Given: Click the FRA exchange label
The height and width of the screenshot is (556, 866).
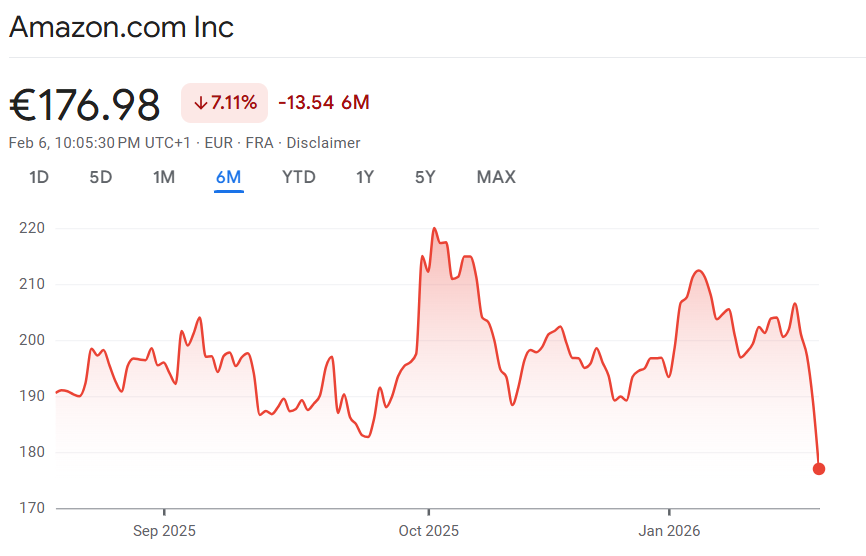Looking at the screenshot, I should coord(259,143).
